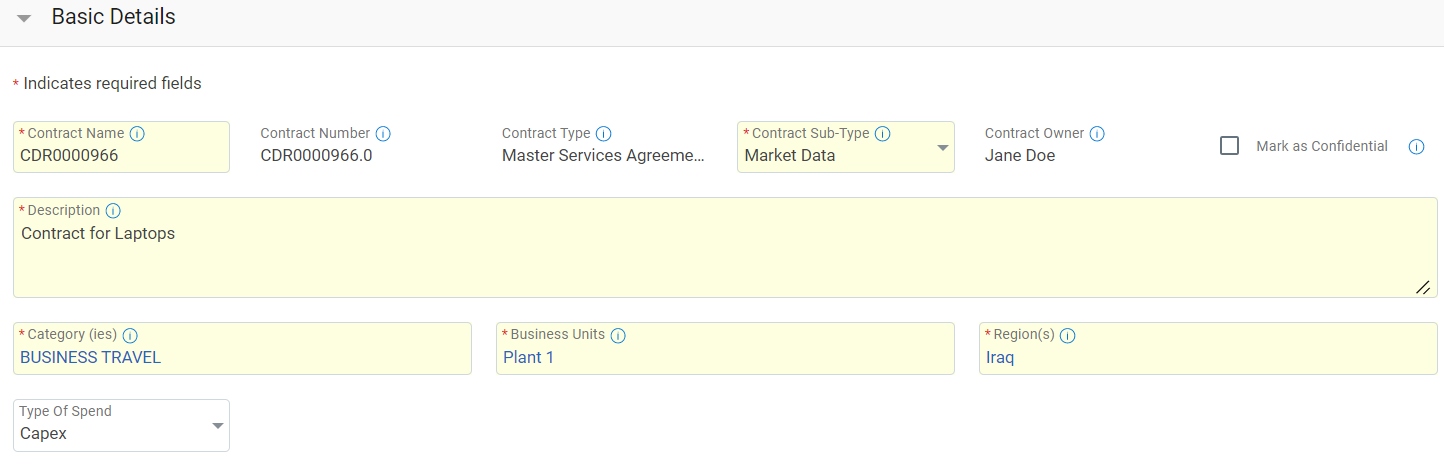Click Category (ies) info icon
This screenshot has width=1444, height=463.
[x=130, y=336]
